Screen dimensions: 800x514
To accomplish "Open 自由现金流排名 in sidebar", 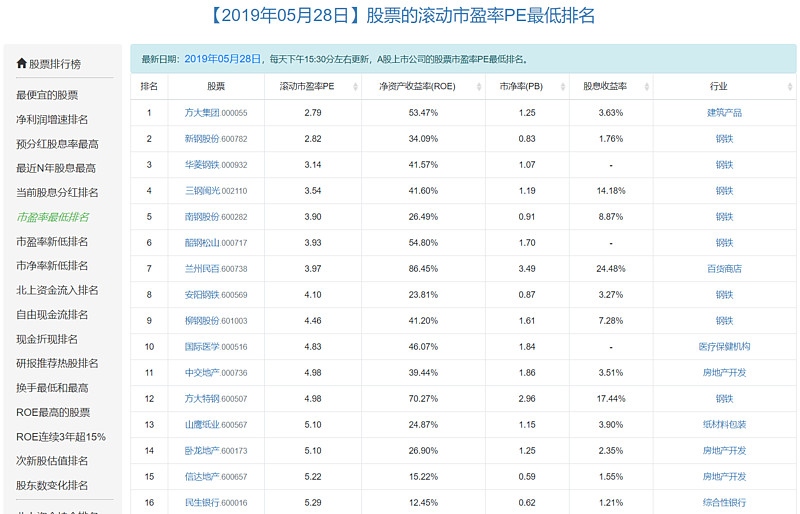I will click(52, 314).
